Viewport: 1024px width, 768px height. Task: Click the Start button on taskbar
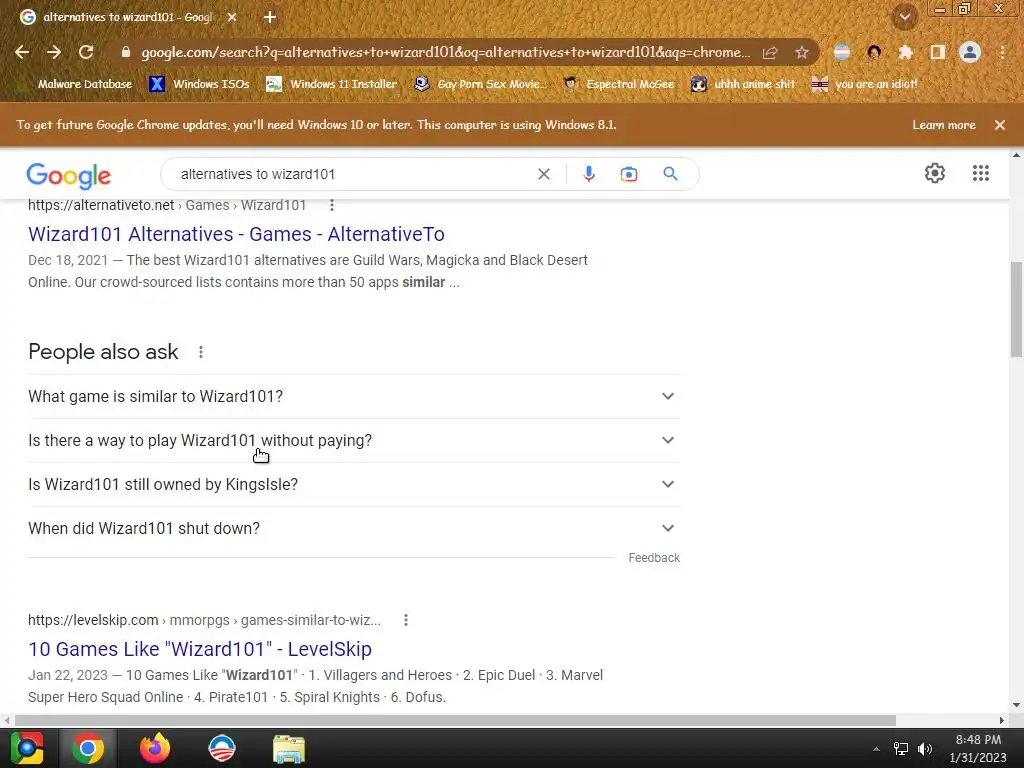point(27,748)
